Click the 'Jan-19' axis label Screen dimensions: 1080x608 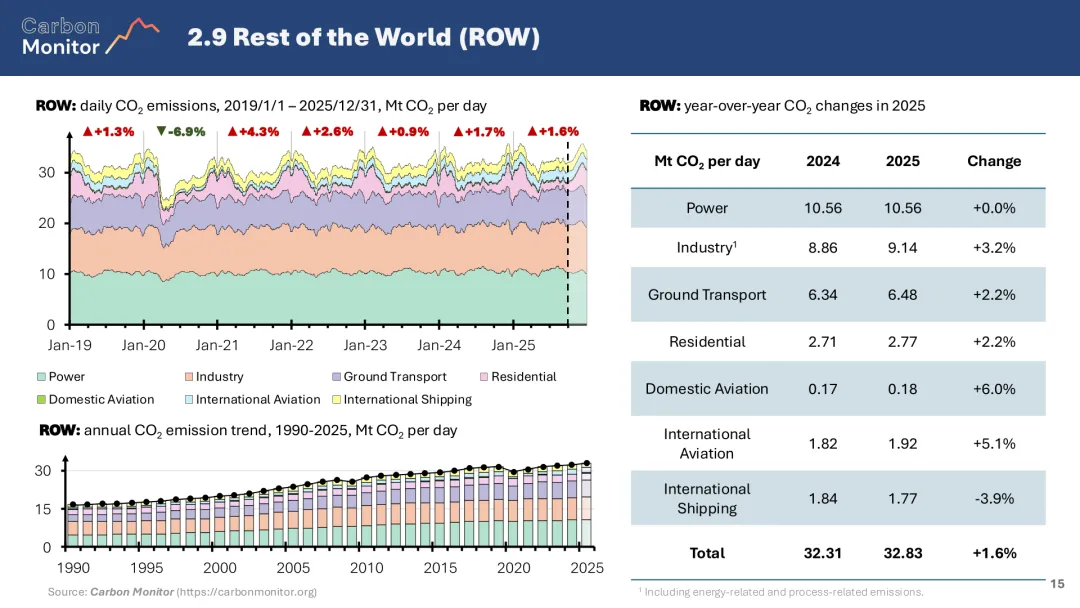tap(70, 345)
